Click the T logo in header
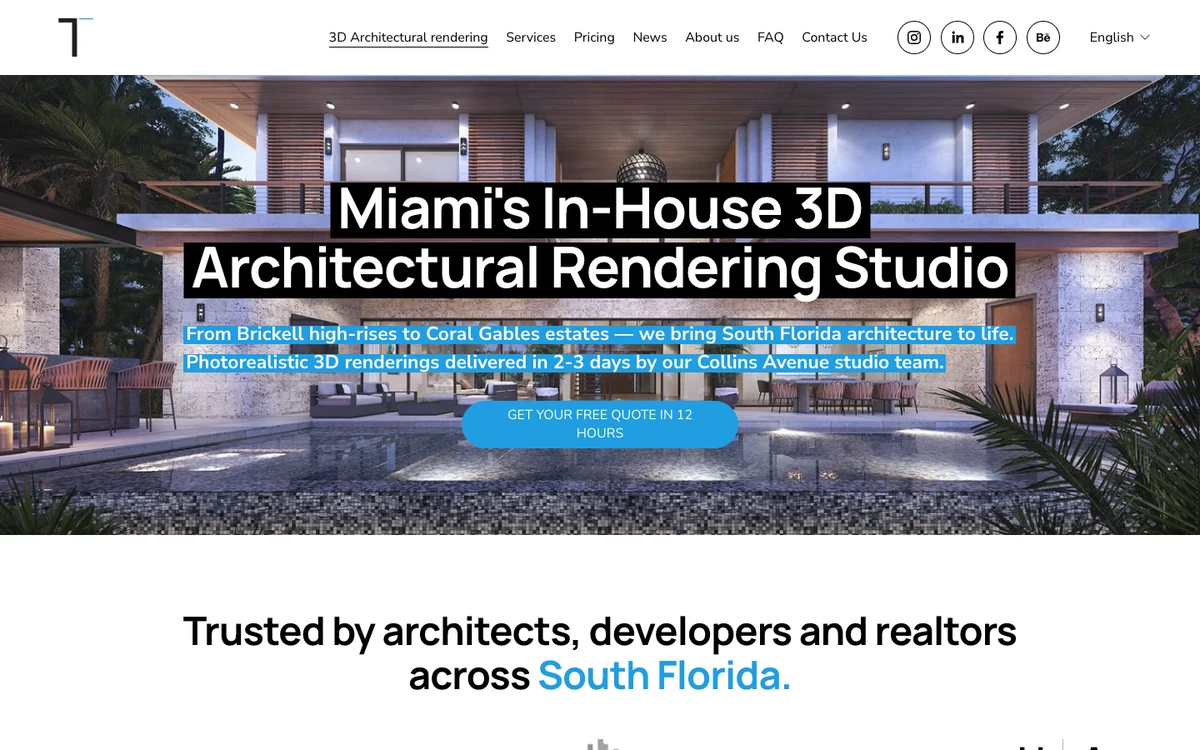This screenshot has height=750, width=1200. tap(76, 37)
